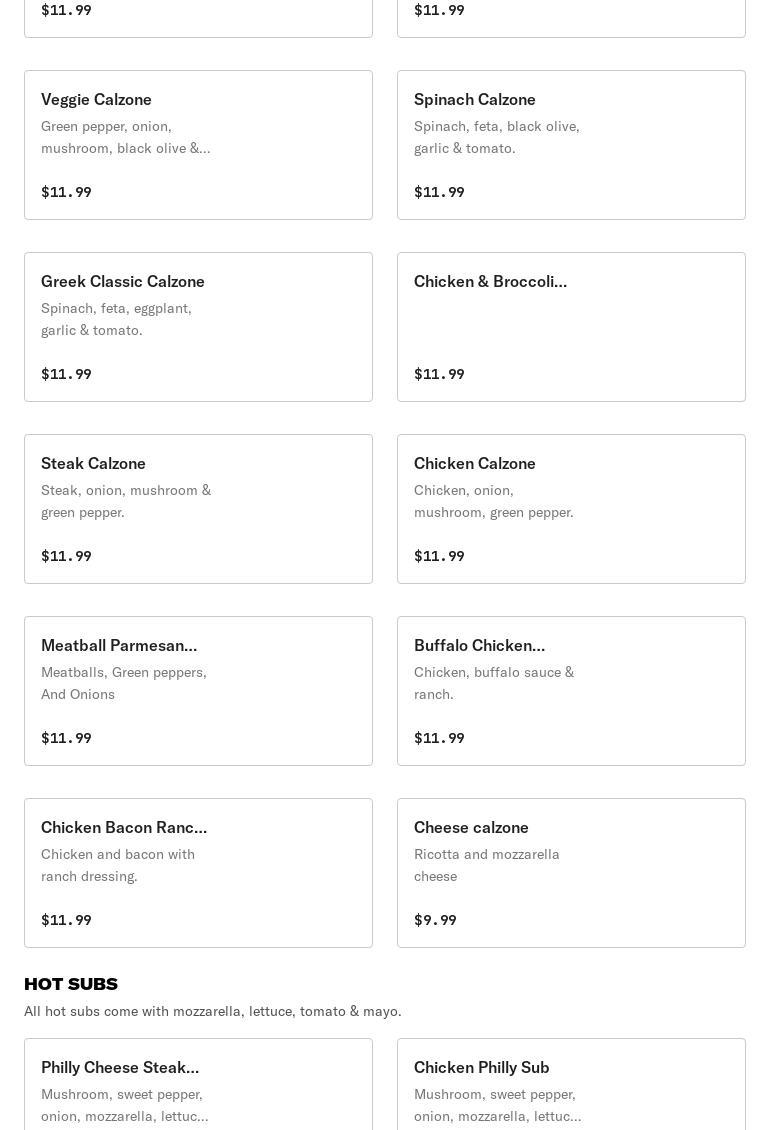770x1130 pixels.
Task: Click the Spinach Calzone title text
Action: pyautogui.click(x=475, y=99)
